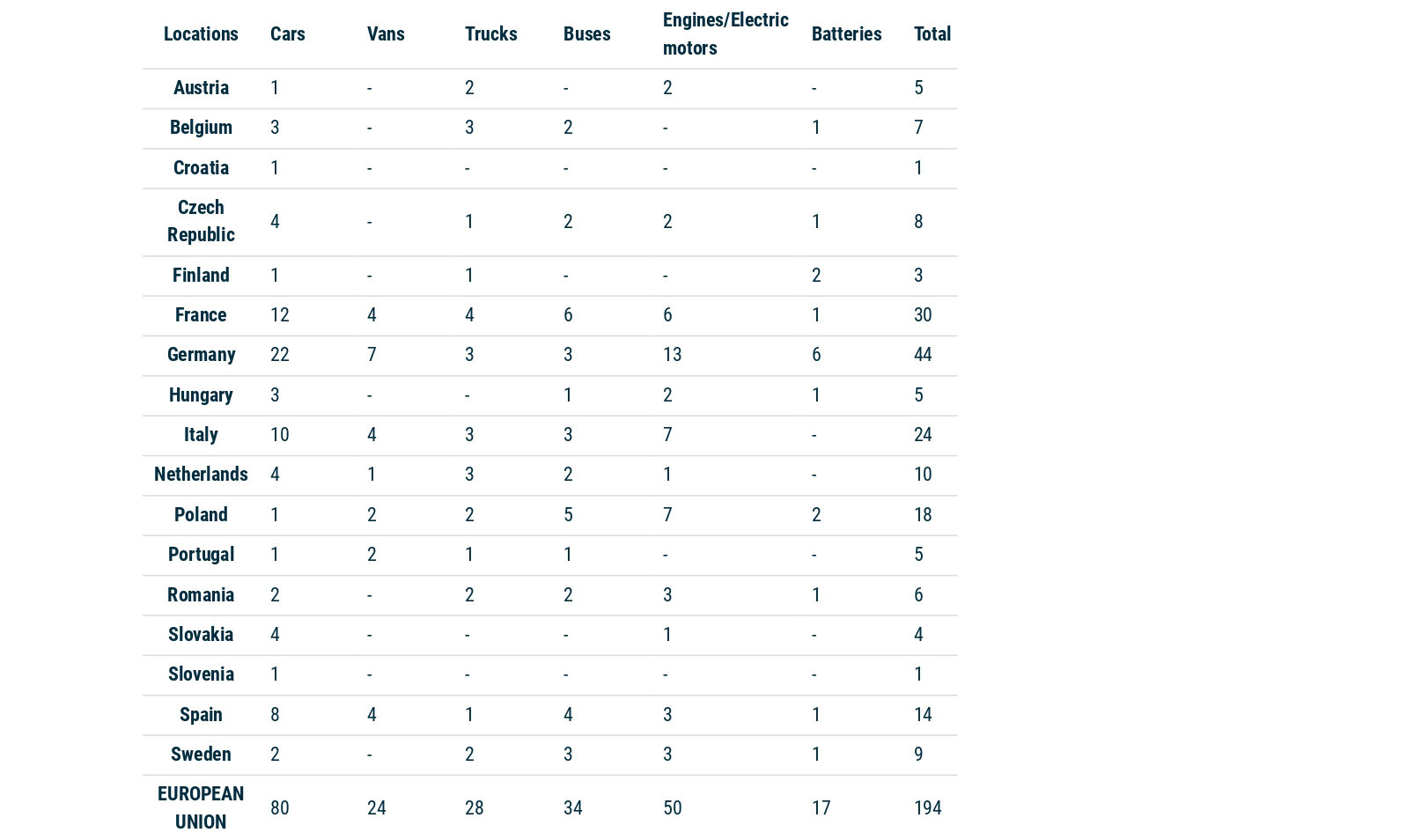This screenshot has height=840, width=1414.
Task: Click the Austria row label
Action: click(x=201, y=87)
